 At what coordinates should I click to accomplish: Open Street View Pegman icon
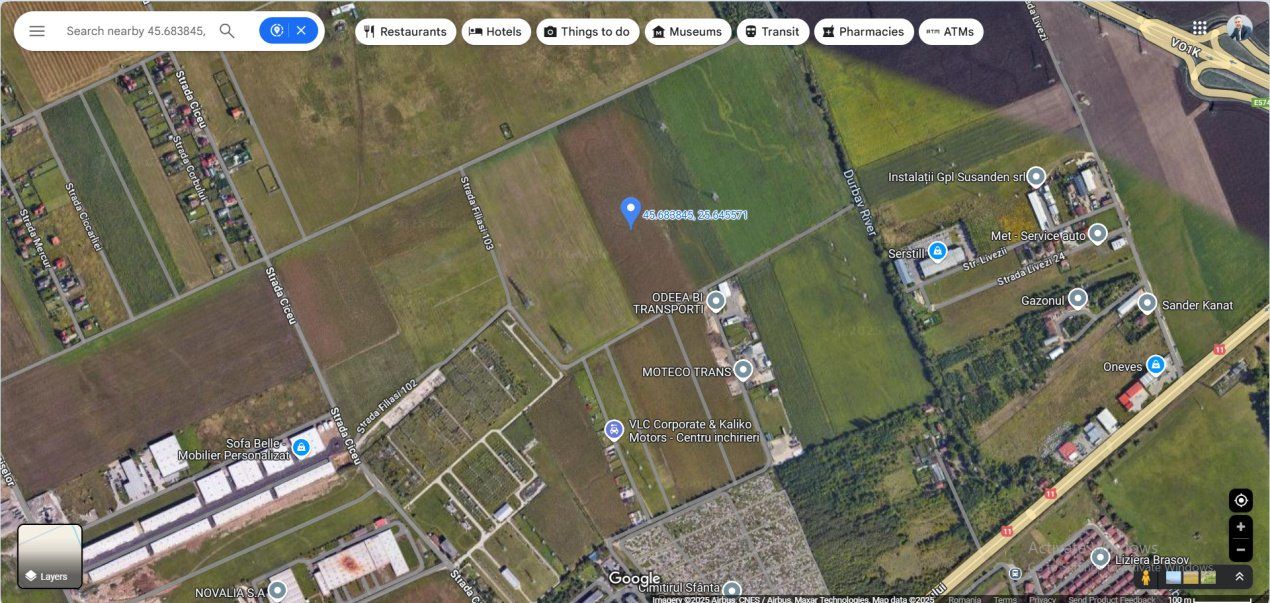1146,577
